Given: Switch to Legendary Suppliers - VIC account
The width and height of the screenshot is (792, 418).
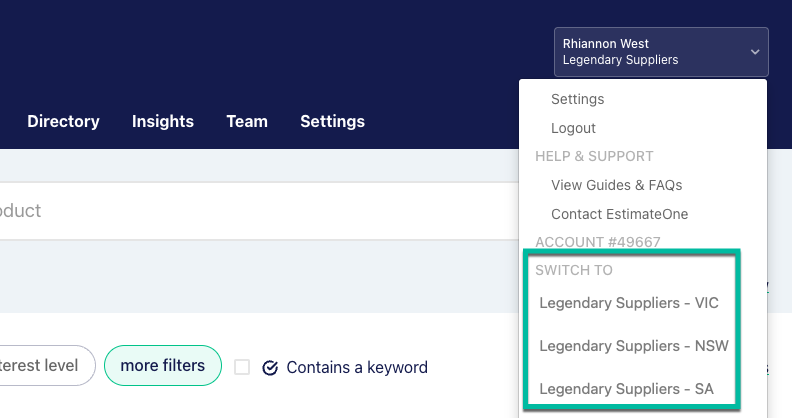Looking at the screenshot, I should (629, 303).
